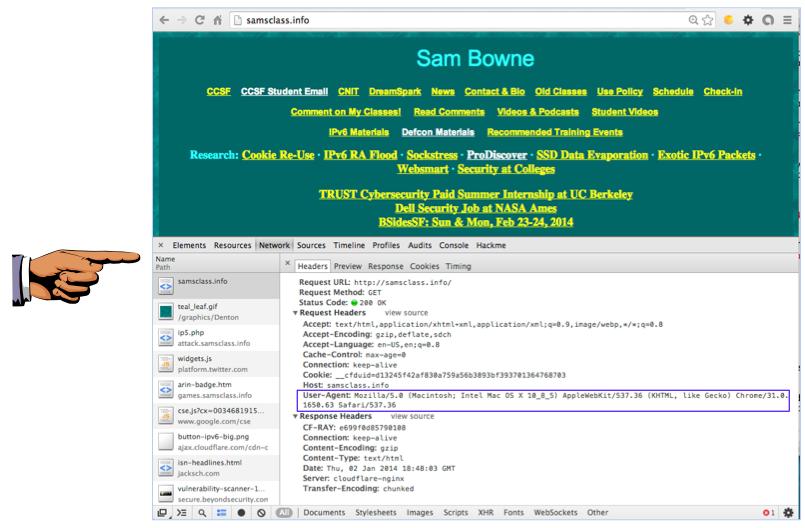
Task: Toggle DevTools dock-side button
Action: pyautogui.click(x=162, y=513)
